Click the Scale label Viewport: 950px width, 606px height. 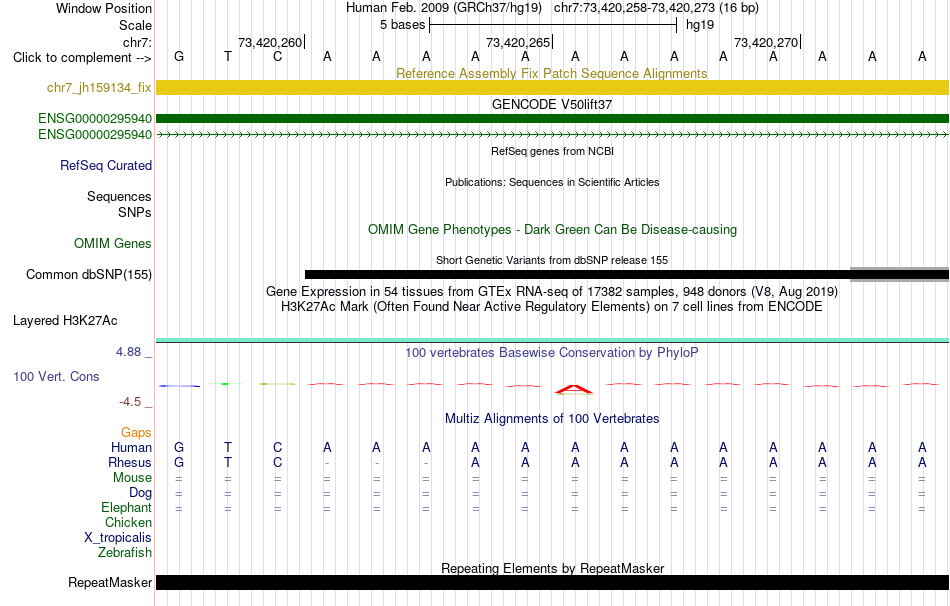(x=135, y=25)
